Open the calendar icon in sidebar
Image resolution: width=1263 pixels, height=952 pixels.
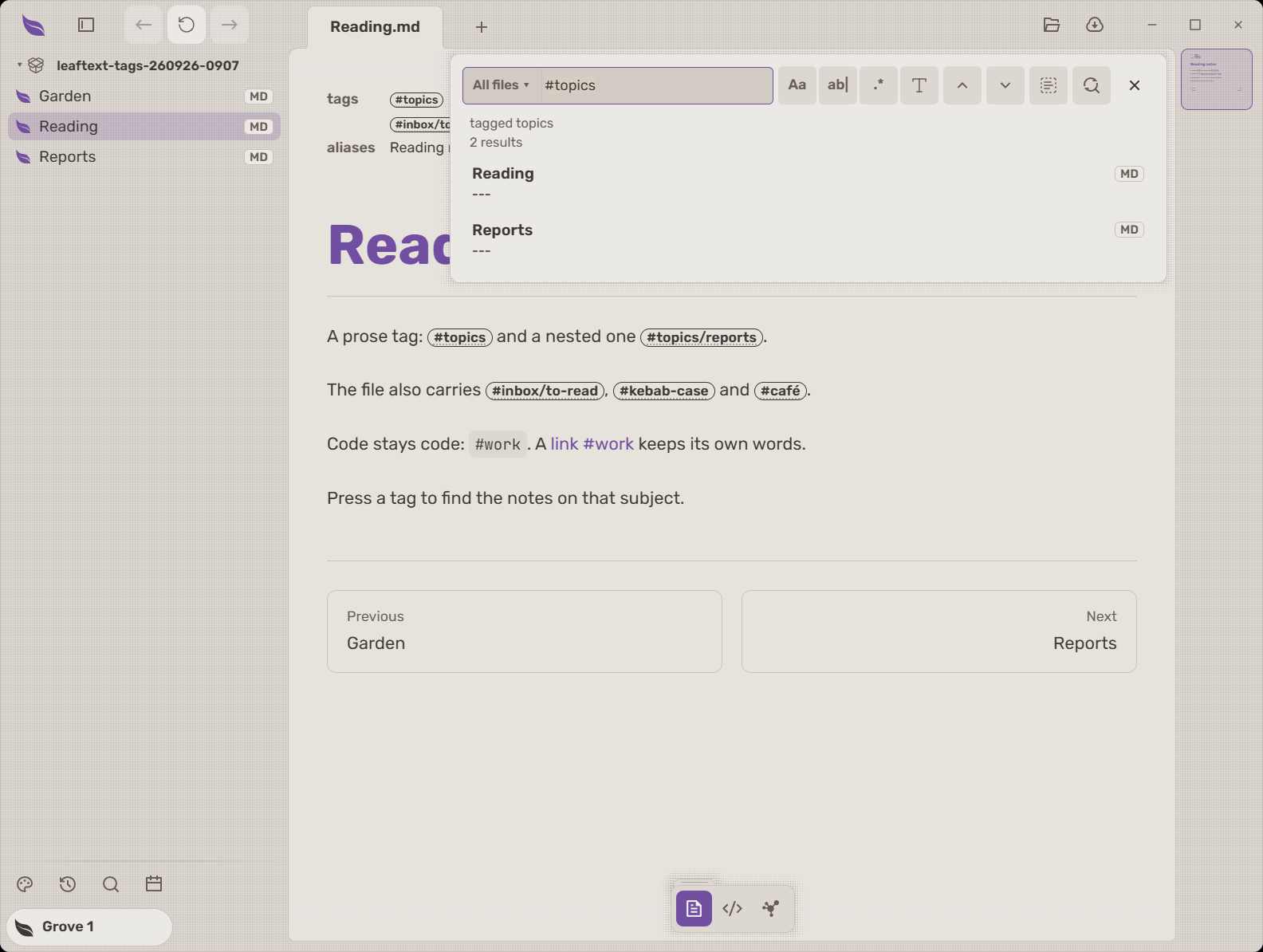(154, 883)
